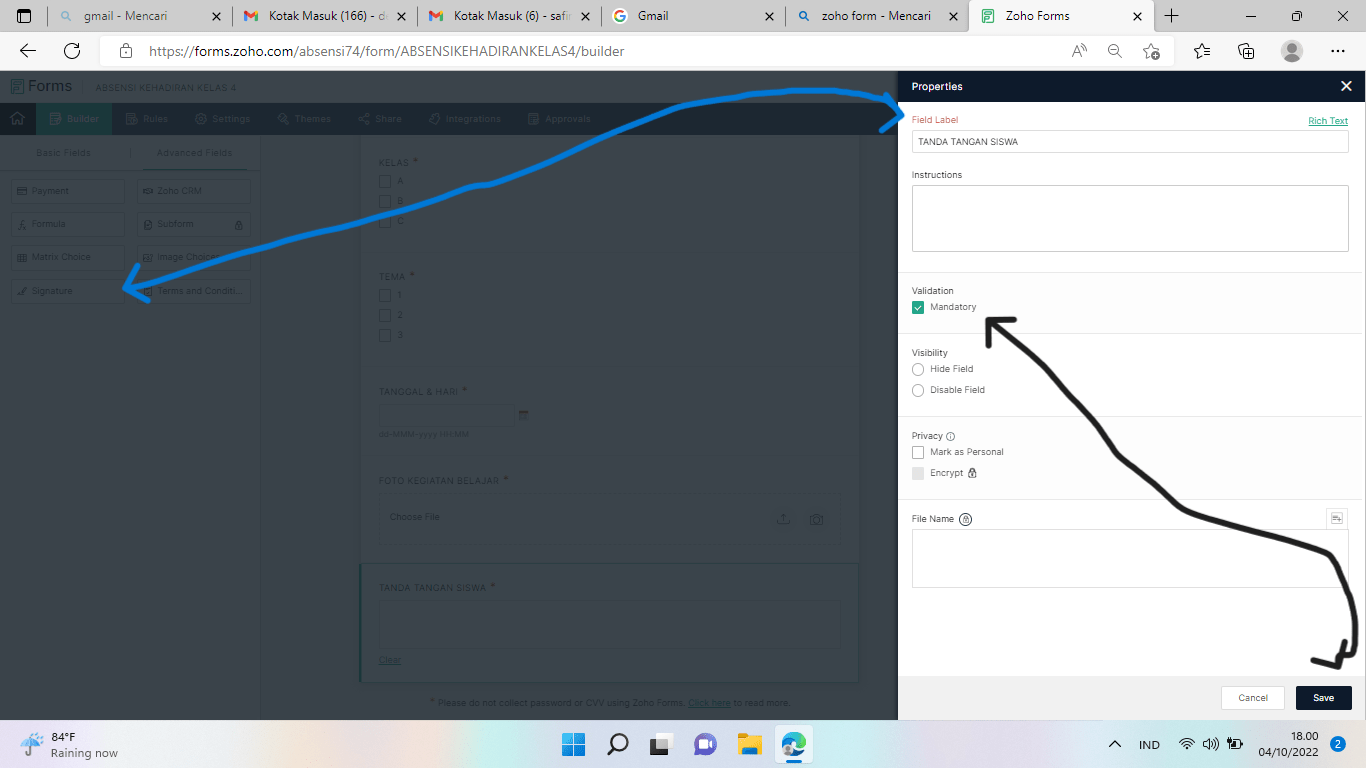This screenshot has height=768, width=1366.
Task: Select the Hide Field radio option
Action: pos(918,370)
